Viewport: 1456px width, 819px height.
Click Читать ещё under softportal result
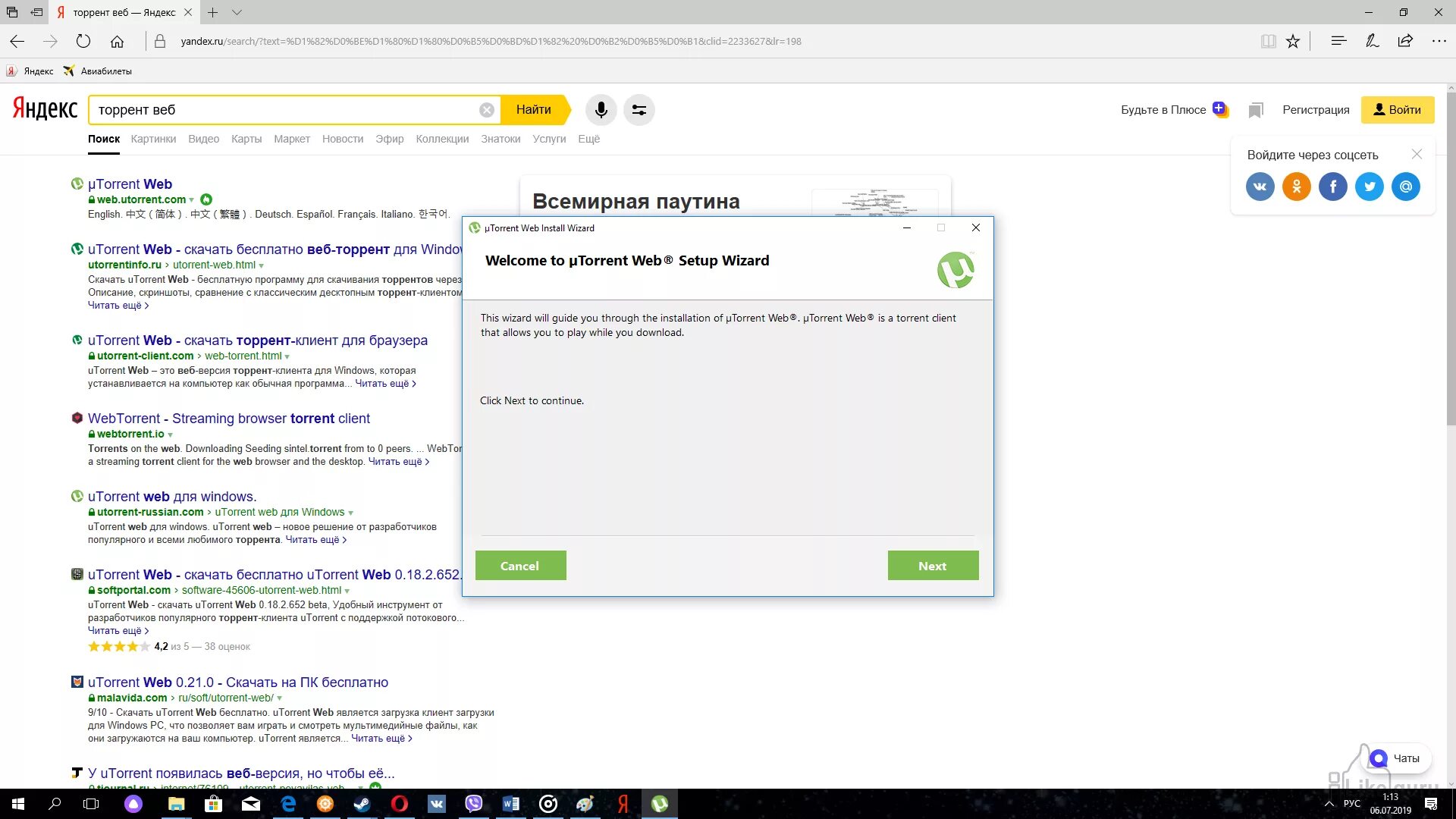(x=118, y=631)
